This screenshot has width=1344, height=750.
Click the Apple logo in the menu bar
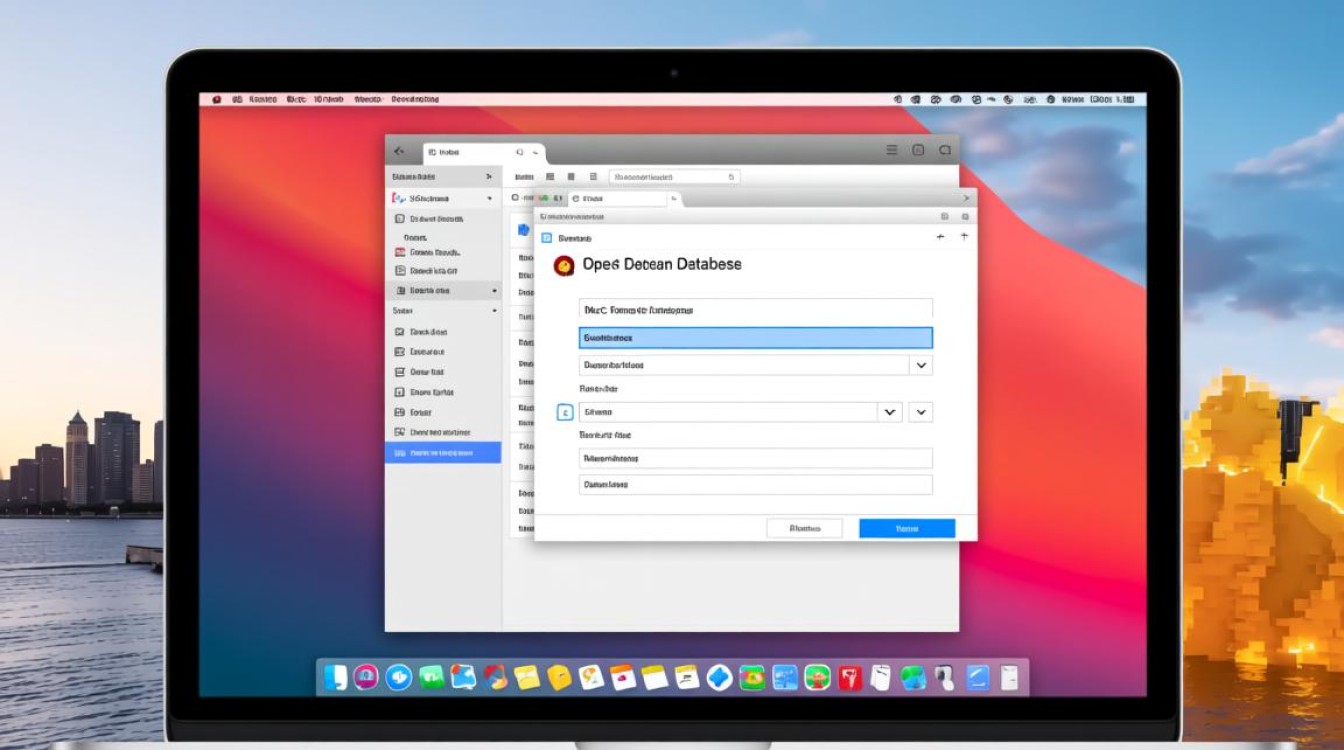[x=215, y=100]
